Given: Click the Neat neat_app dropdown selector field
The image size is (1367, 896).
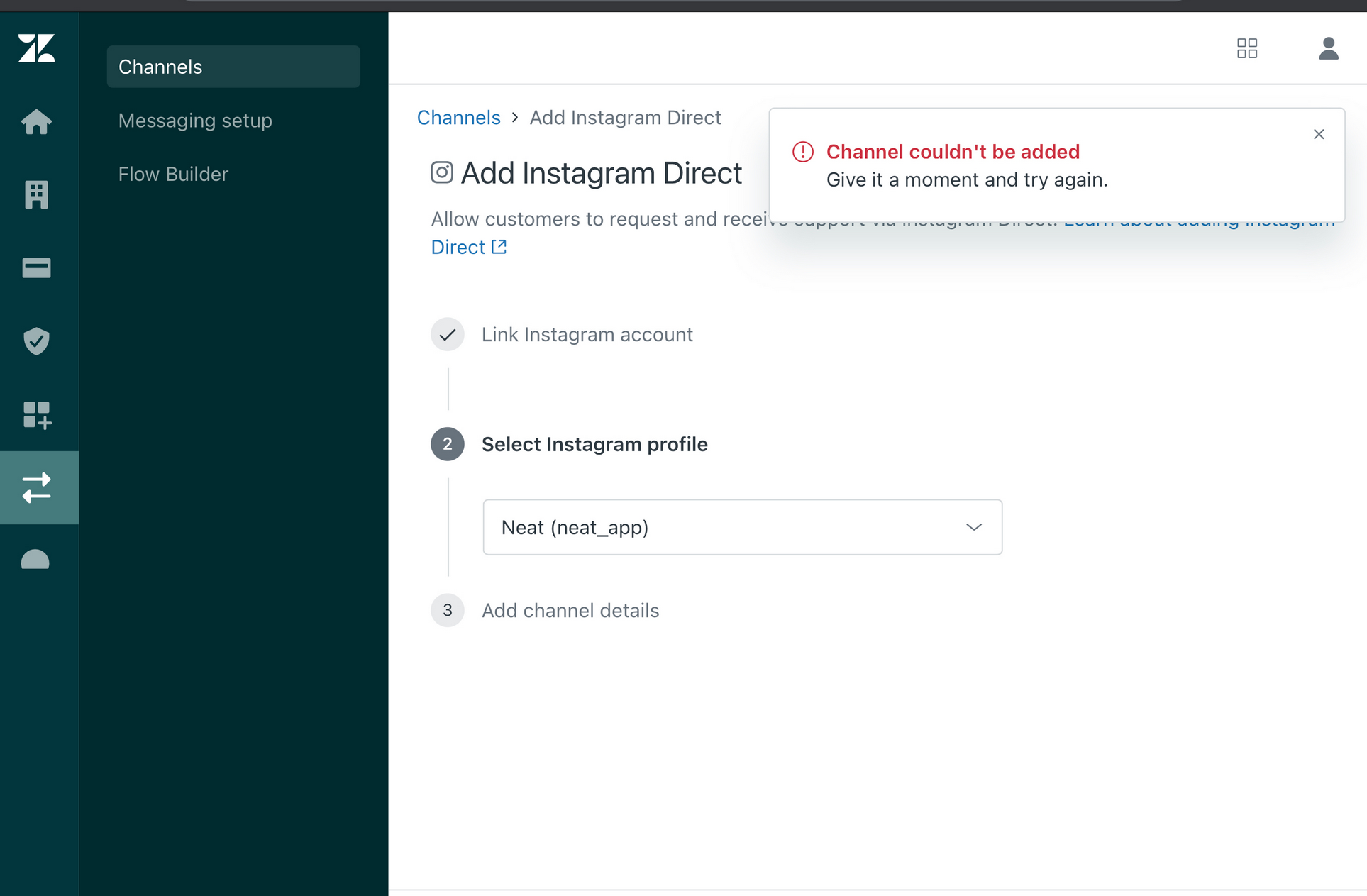Looking at the screenshot, I should (x=740, y=527).
